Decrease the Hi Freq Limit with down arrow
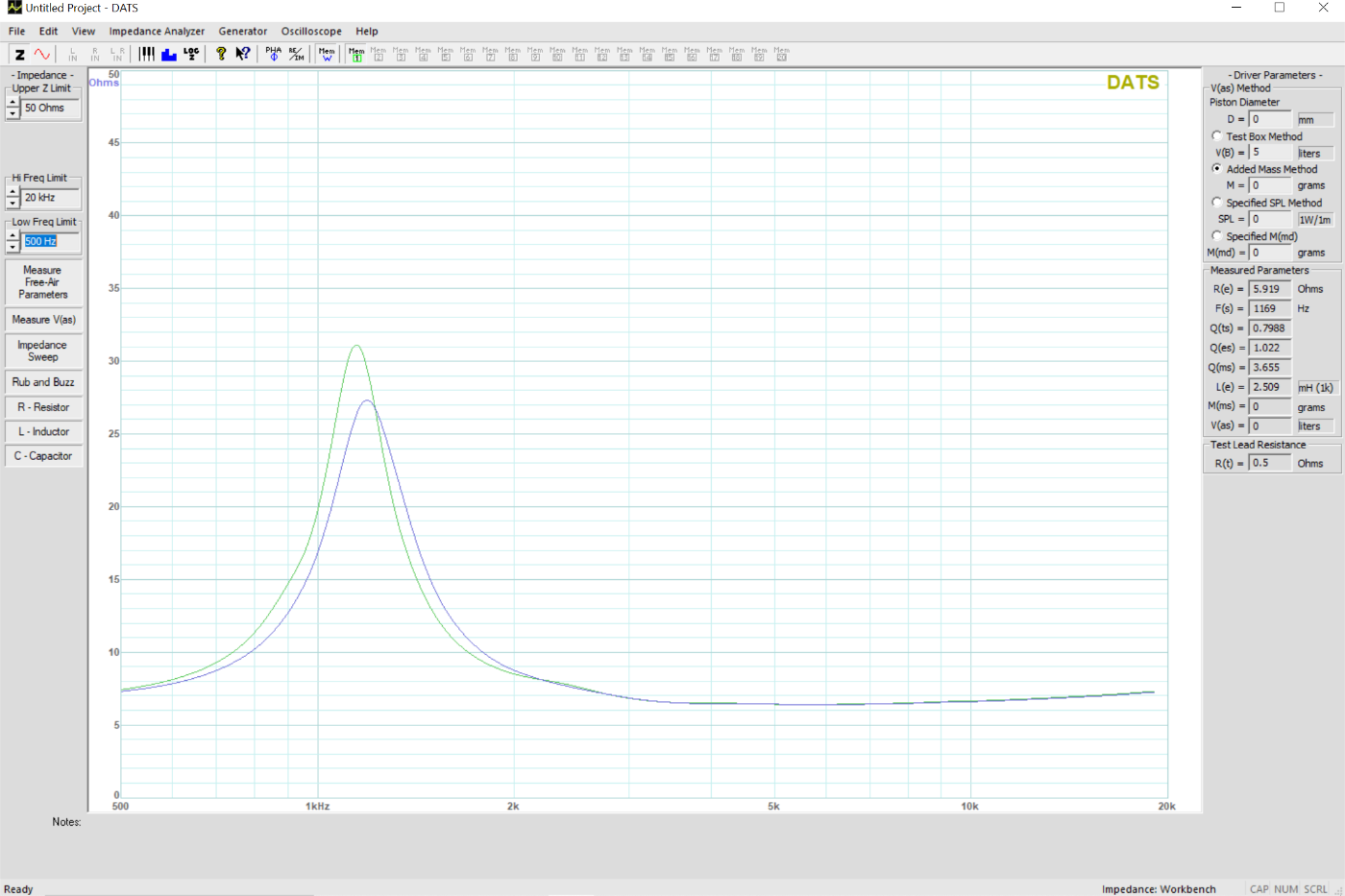Image resolution: width=1345 pixels, height=896 pixels. pos(12,204)
